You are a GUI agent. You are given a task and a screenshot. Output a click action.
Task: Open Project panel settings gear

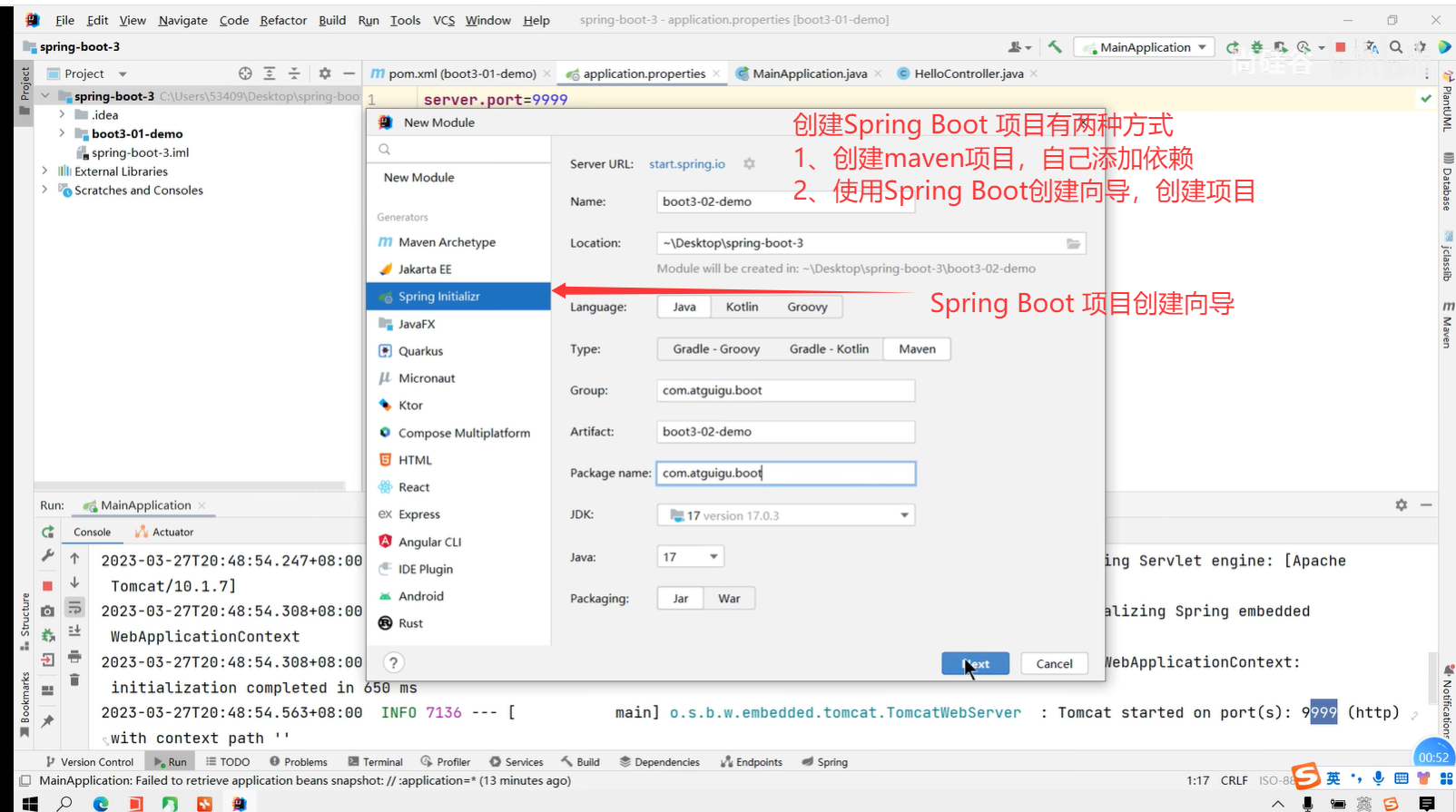(325, 73)
